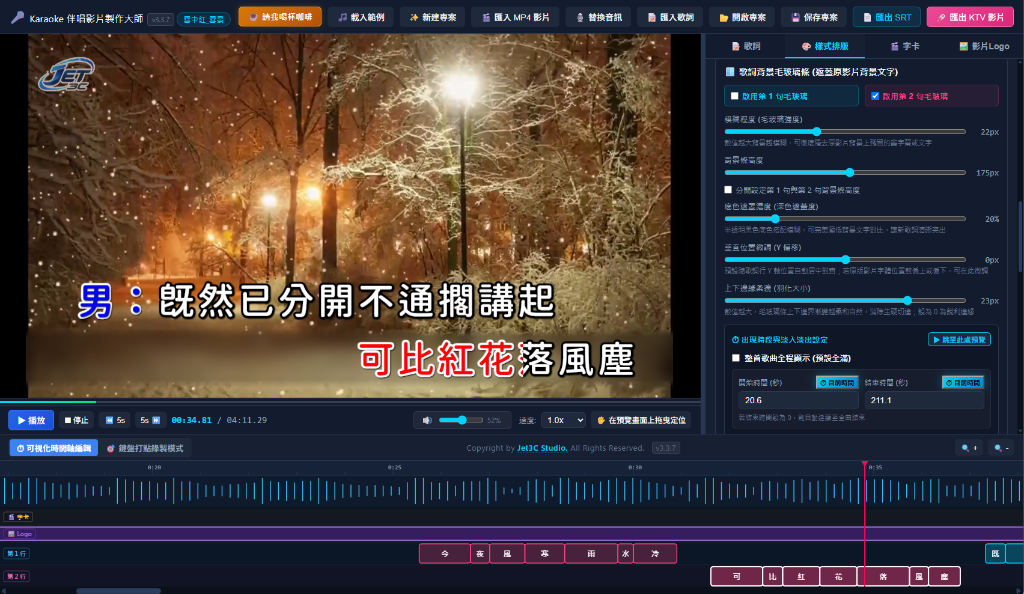Export subtitles with 匯出 SRT
The image size is (1024, 594).
[x=886, y=17]
